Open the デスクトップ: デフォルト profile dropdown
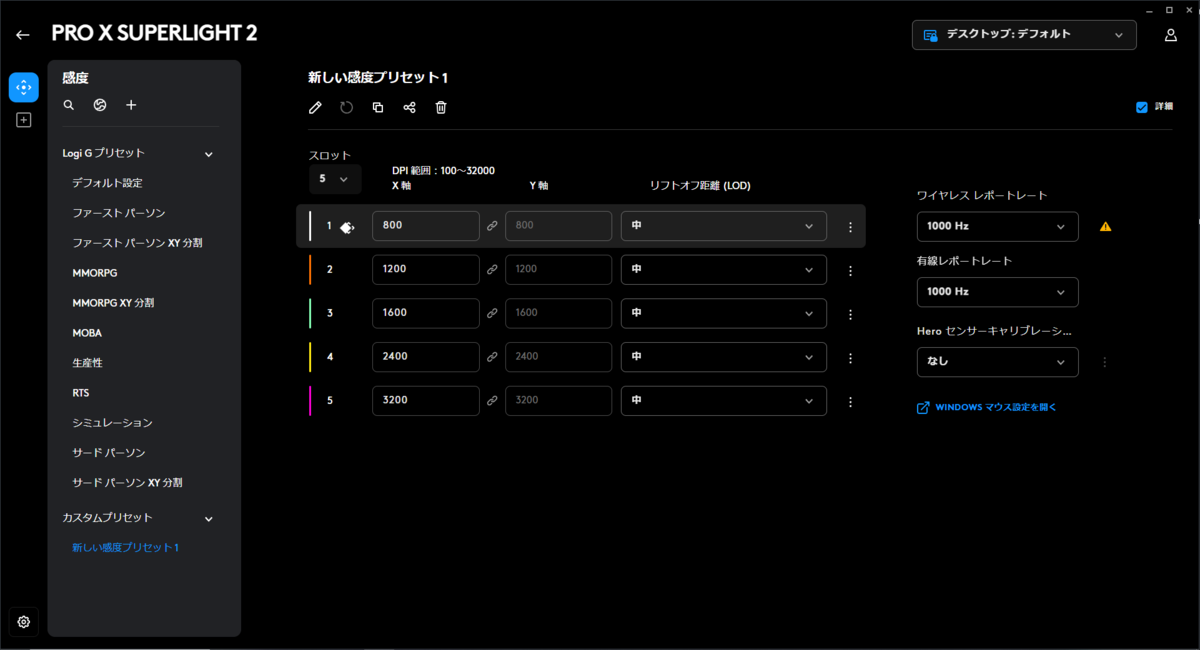This screenshot has width=1200, height=650. point(1024,35)
